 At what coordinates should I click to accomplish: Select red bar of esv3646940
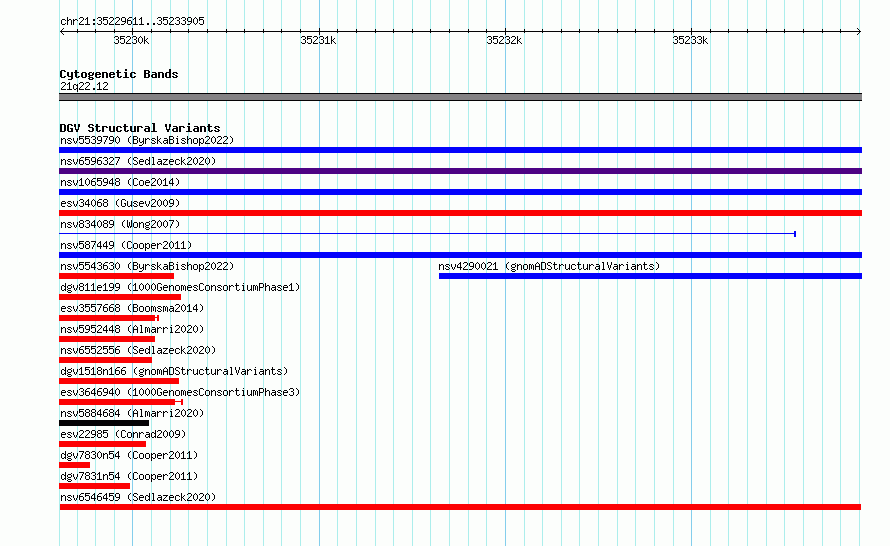tap(121, 402)
